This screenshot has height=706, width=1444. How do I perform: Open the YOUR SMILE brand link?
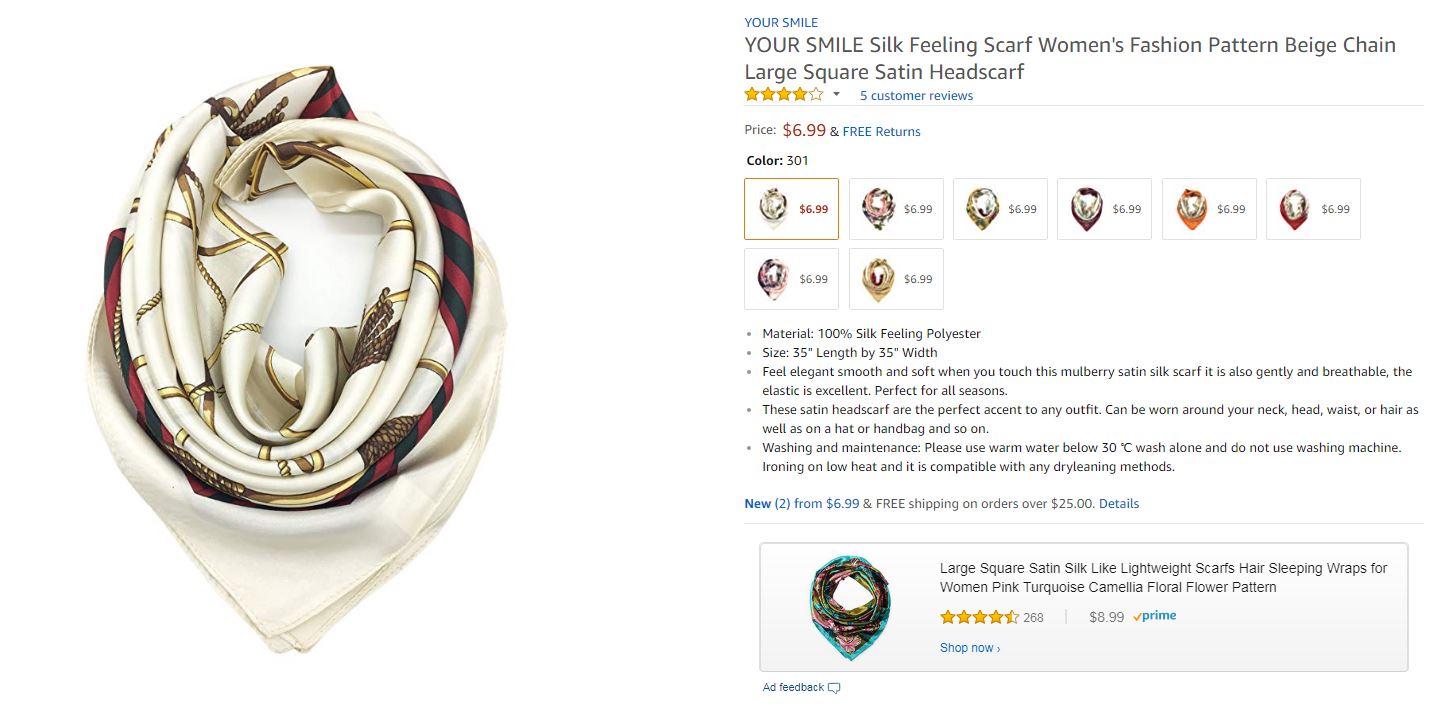coord(781,22)
